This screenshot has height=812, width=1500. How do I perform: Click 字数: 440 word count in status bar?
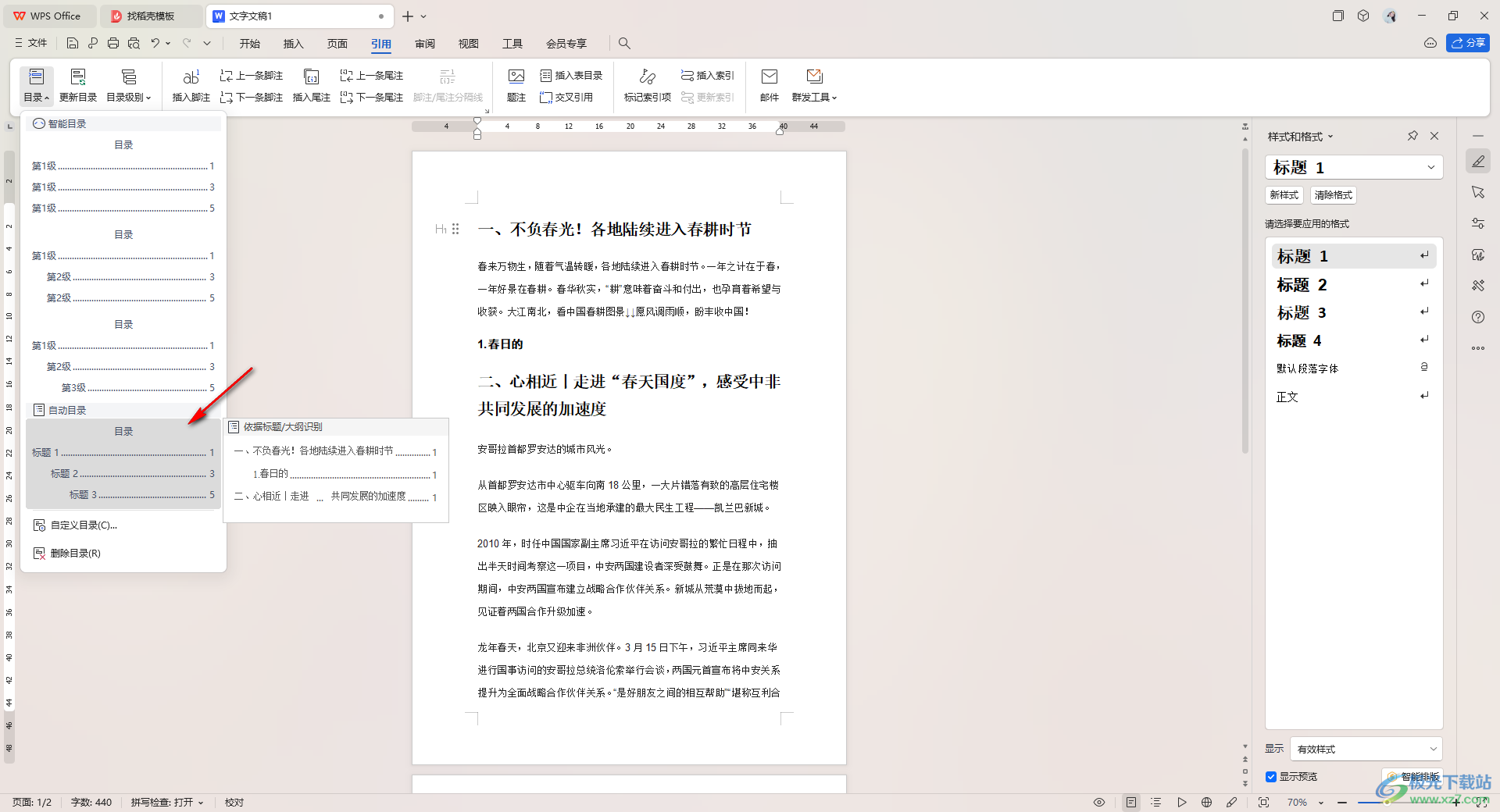click(x=91, y=803)
